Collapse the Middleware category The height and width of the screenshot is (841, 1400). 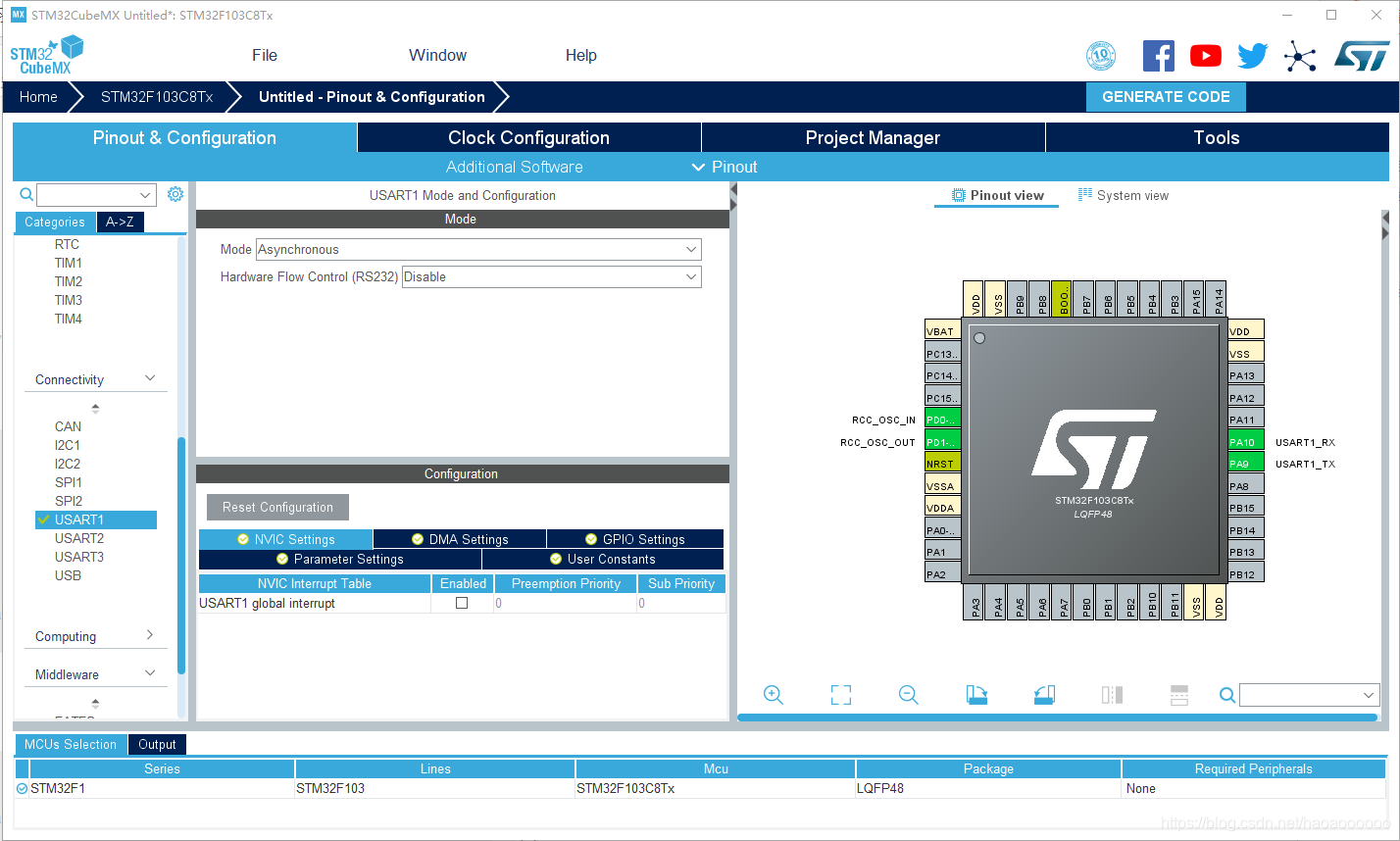150,673
